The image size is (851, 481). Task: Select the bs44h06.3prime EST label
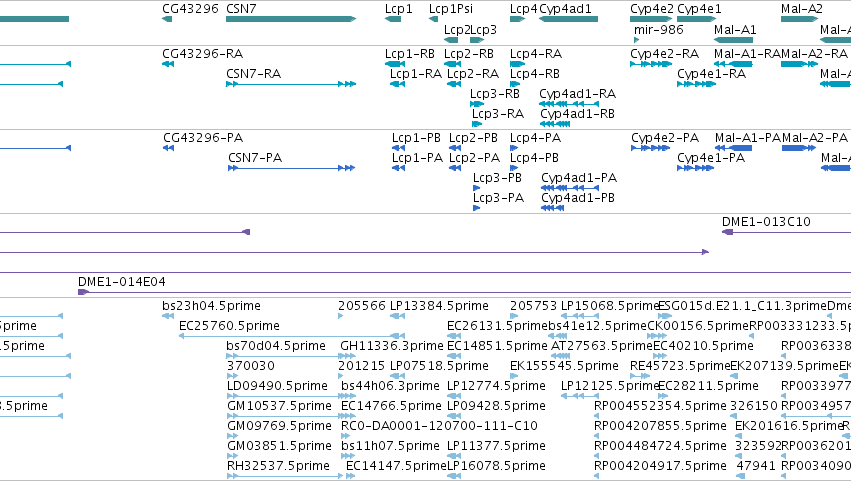(x=390, y=387)
